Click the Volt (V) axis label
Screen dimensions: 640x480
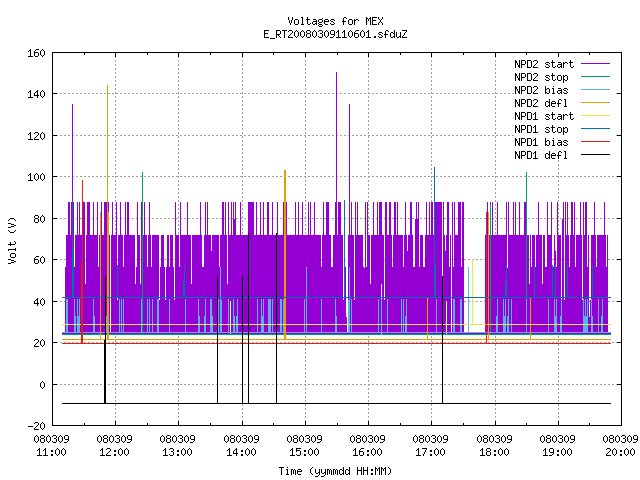click(x=13, y=240)
